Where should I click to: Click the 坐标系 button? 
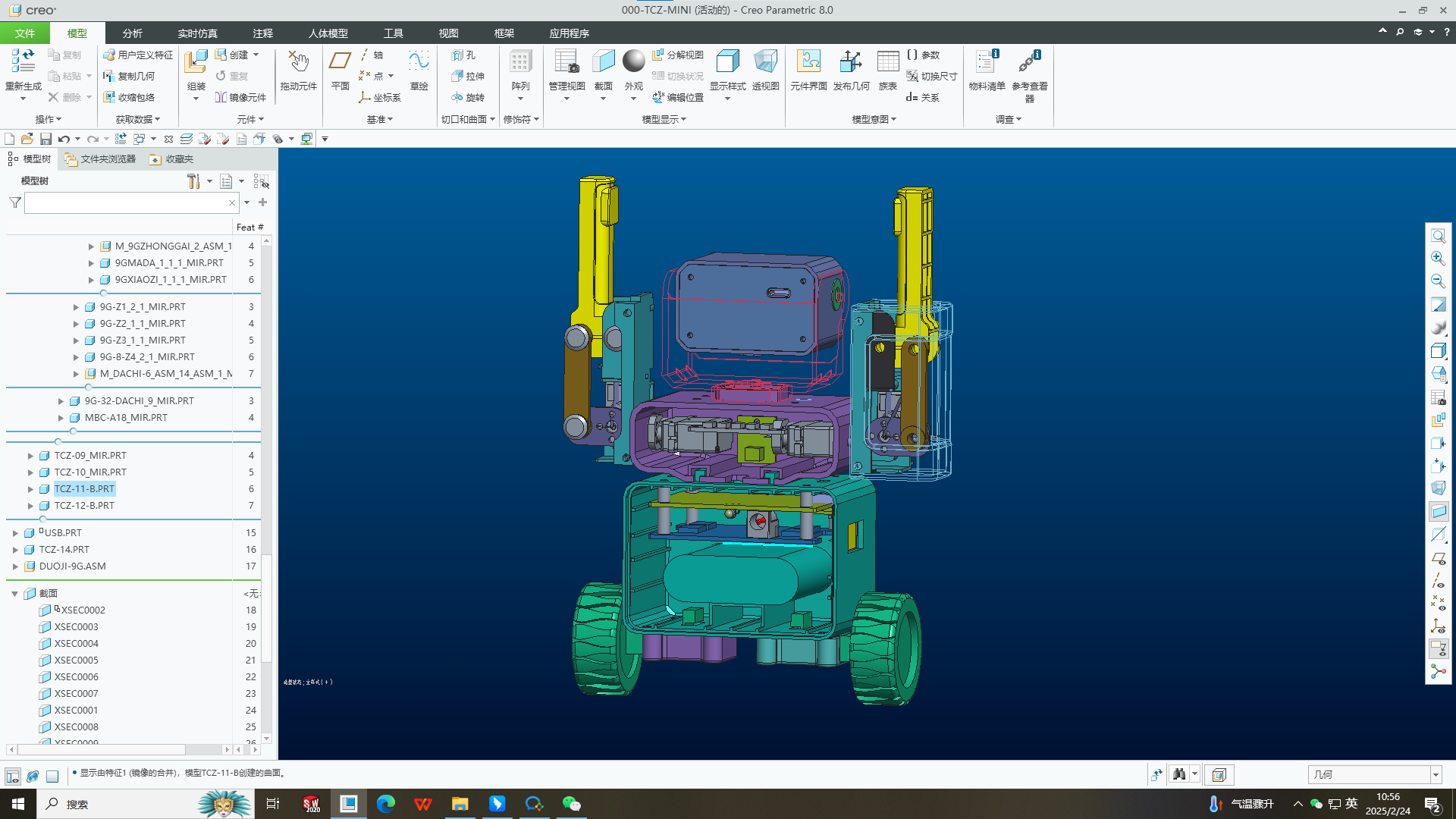380,97
